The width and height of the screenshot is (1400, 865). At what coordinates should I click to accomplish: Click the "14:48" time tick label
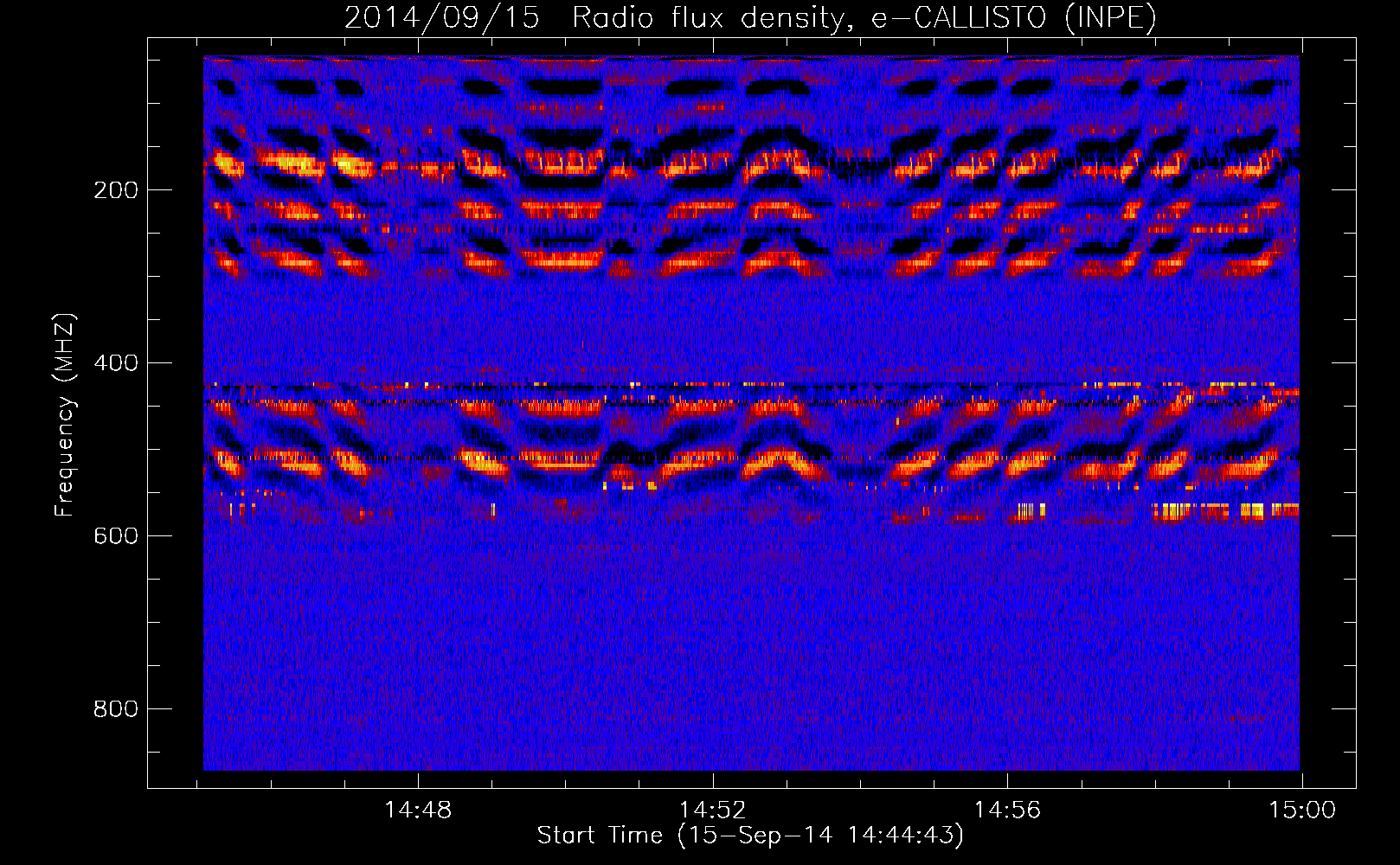click(418, 811)
